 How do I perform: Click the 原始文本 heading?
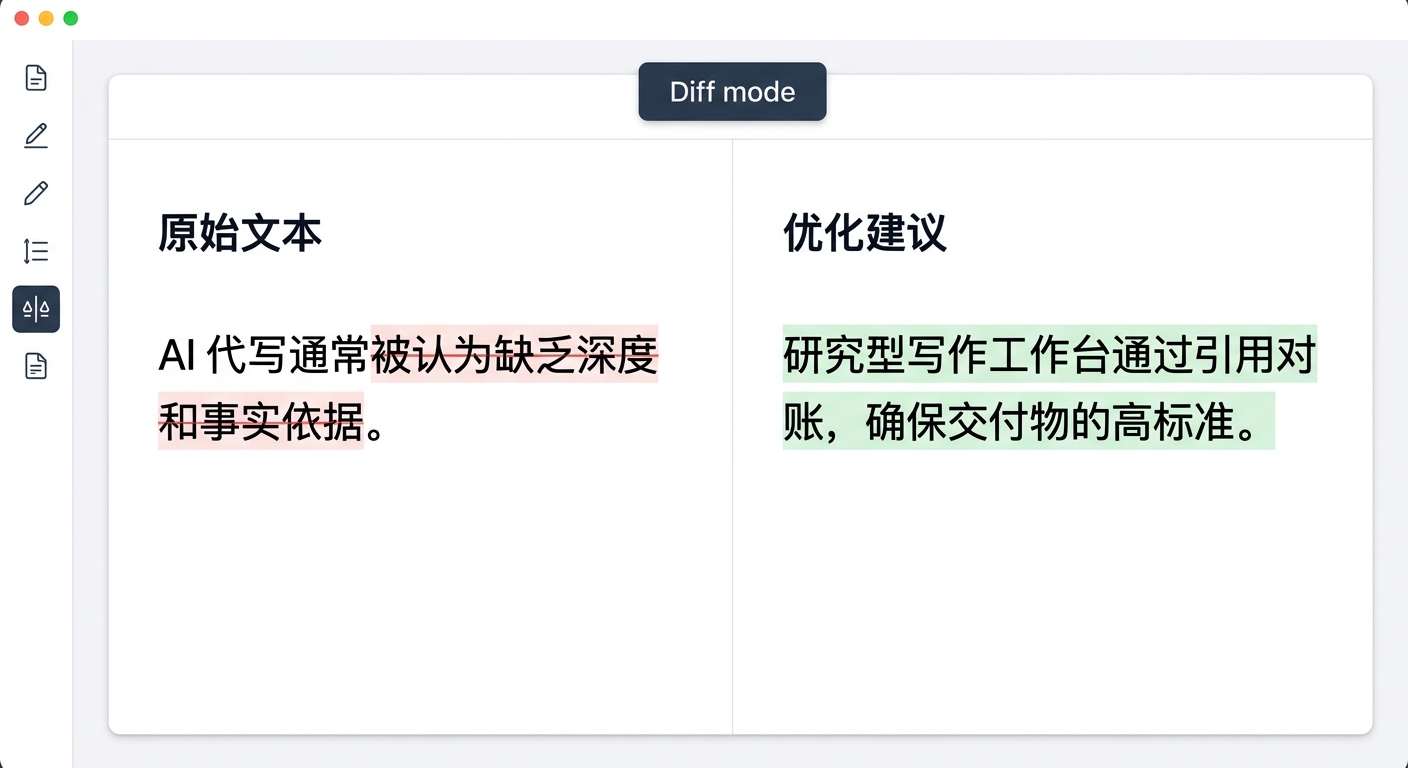[x=240, y=234]
